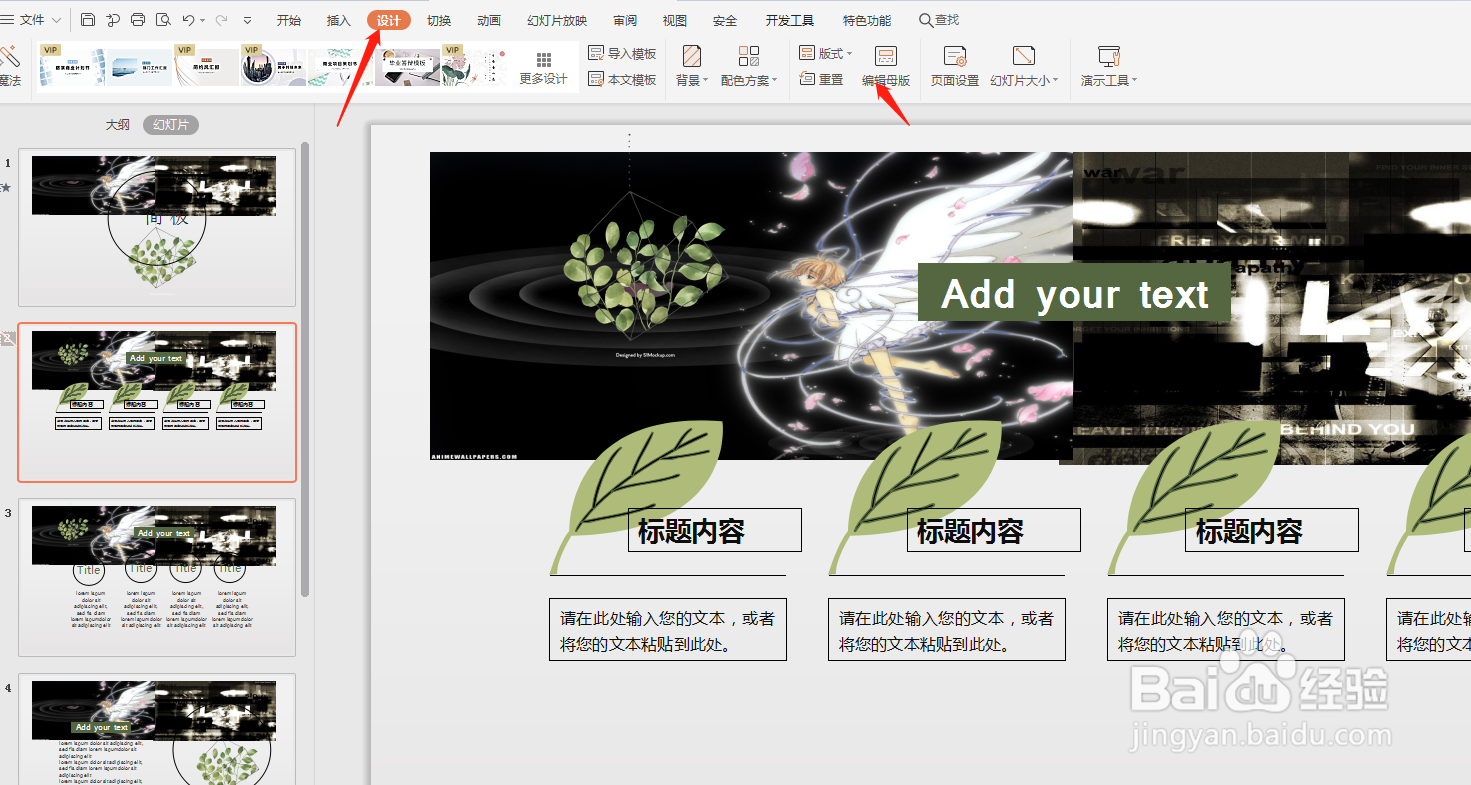Choose the teal wave pattern template
The height and width of the screenshot is (785, 1471).
pyautogui.click(x=341, y=65)
